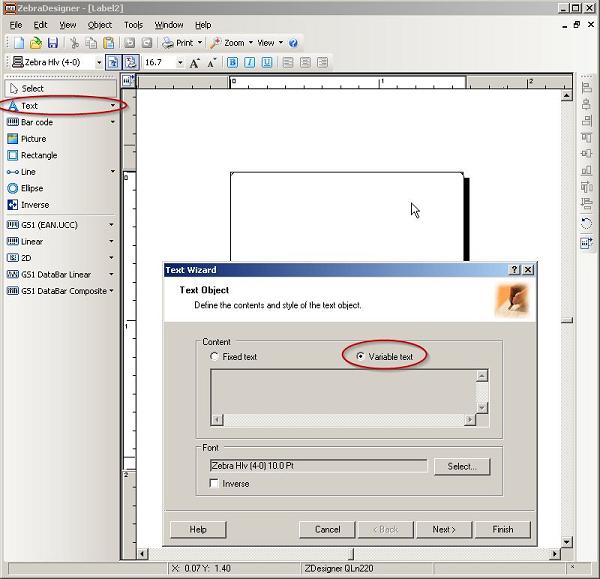The height and width of the screenshot is (579, 600).
Task: Save the label with the floppy disk icon
Action: [52, 43]
